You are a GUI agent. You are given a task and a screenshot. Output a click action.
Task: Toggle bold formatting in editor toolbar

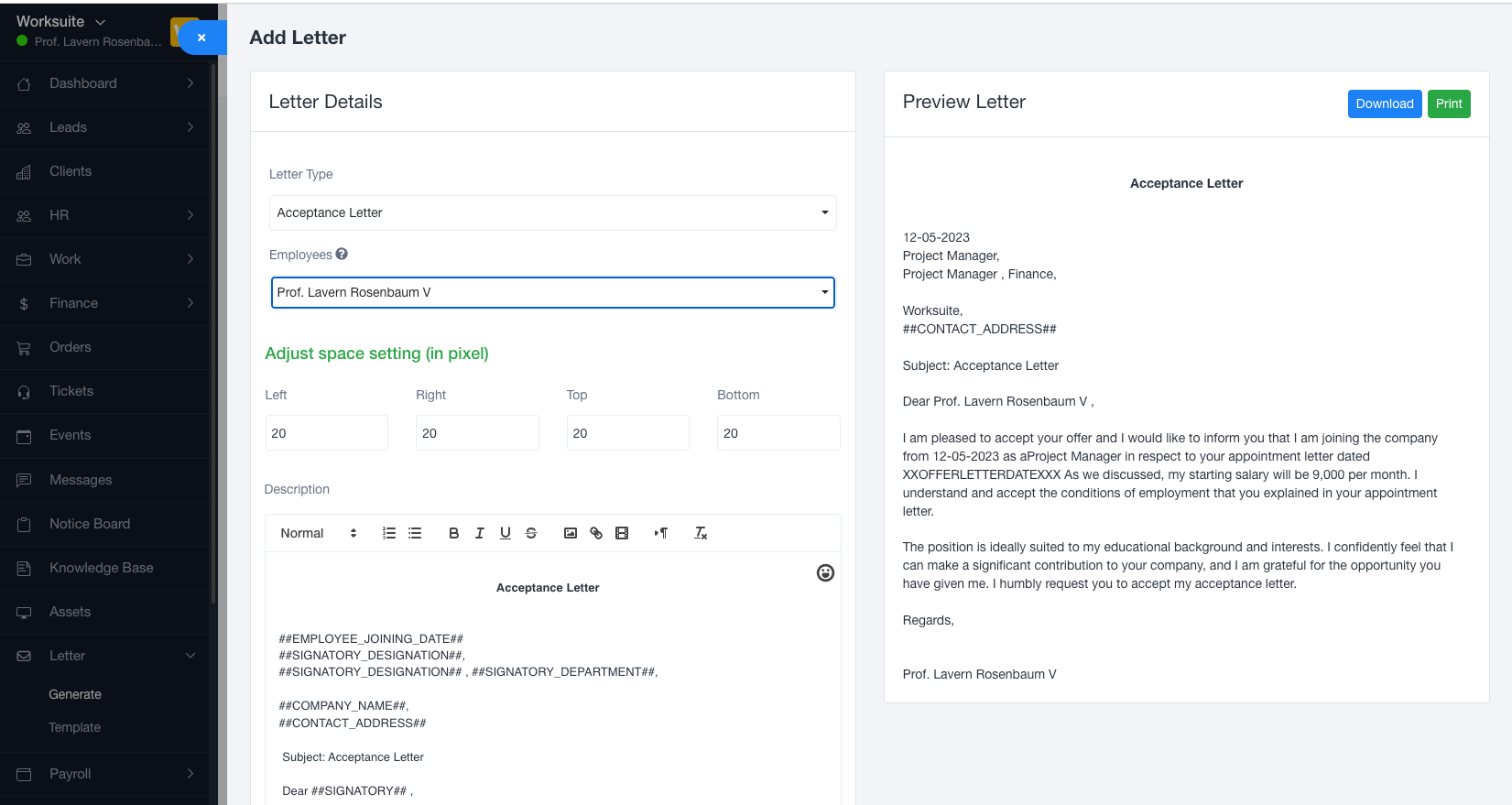[453, 533]
